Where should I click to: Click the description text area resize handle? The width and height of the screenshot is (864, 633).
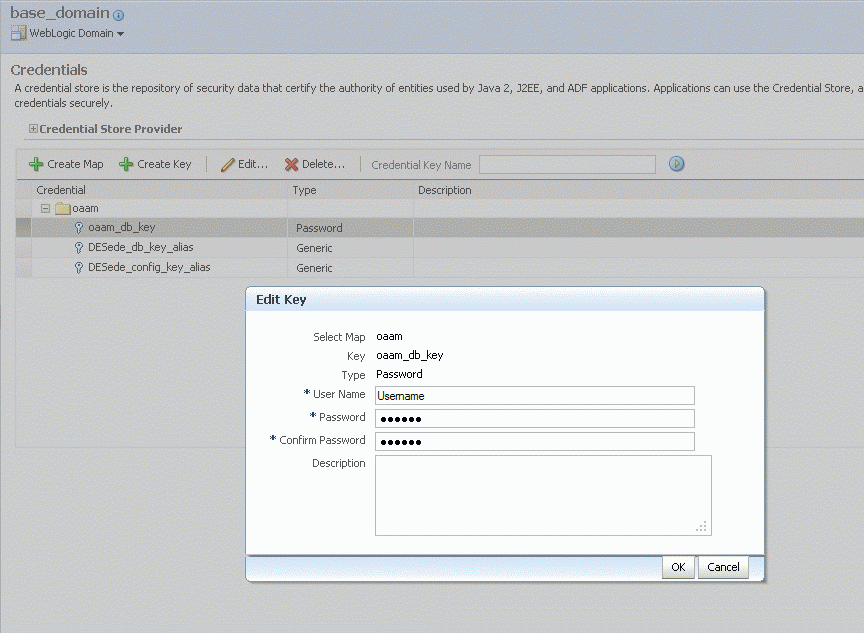pyautogui.click(x=701, y=526)
